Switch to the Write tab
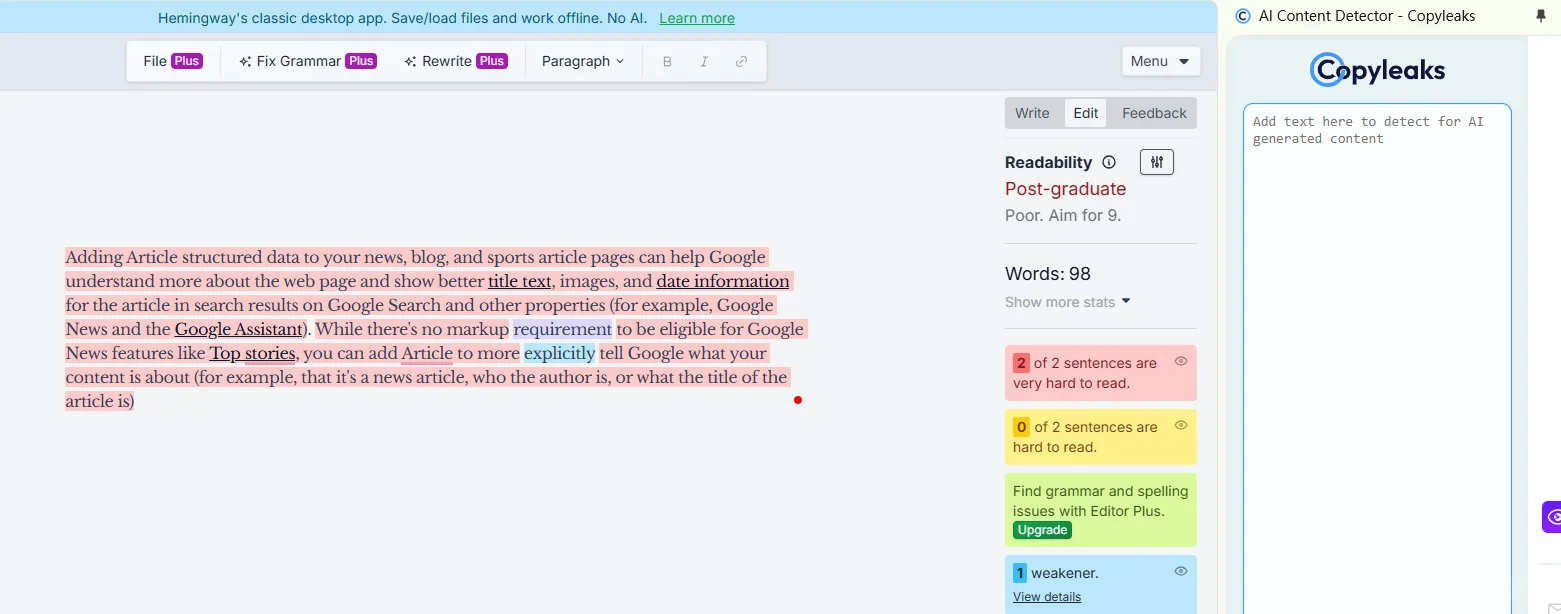Screen dimensions: 1561x614 click(x=1032, y=113)
